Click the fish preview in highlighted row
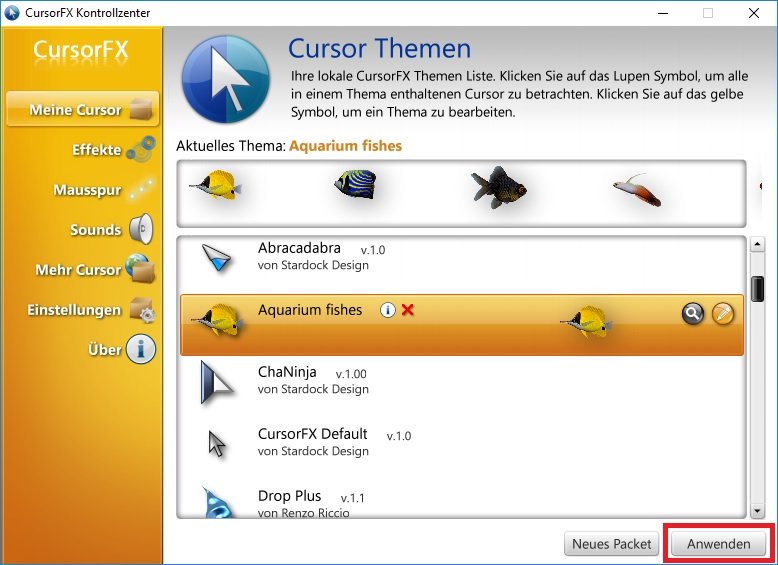 [586, 321]
